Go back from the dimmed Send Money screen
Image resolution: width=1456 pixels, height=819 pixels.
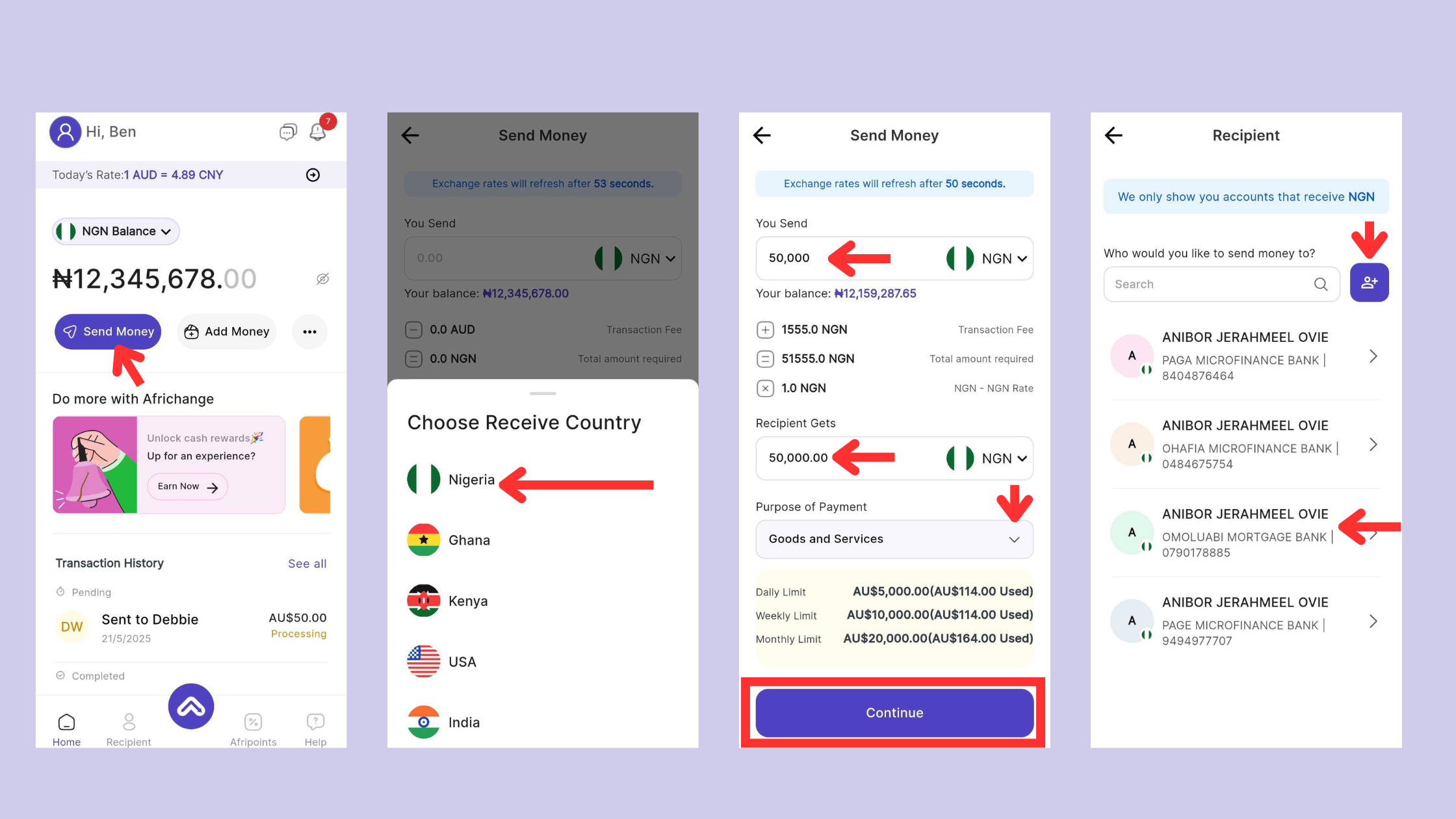[410, 135]
